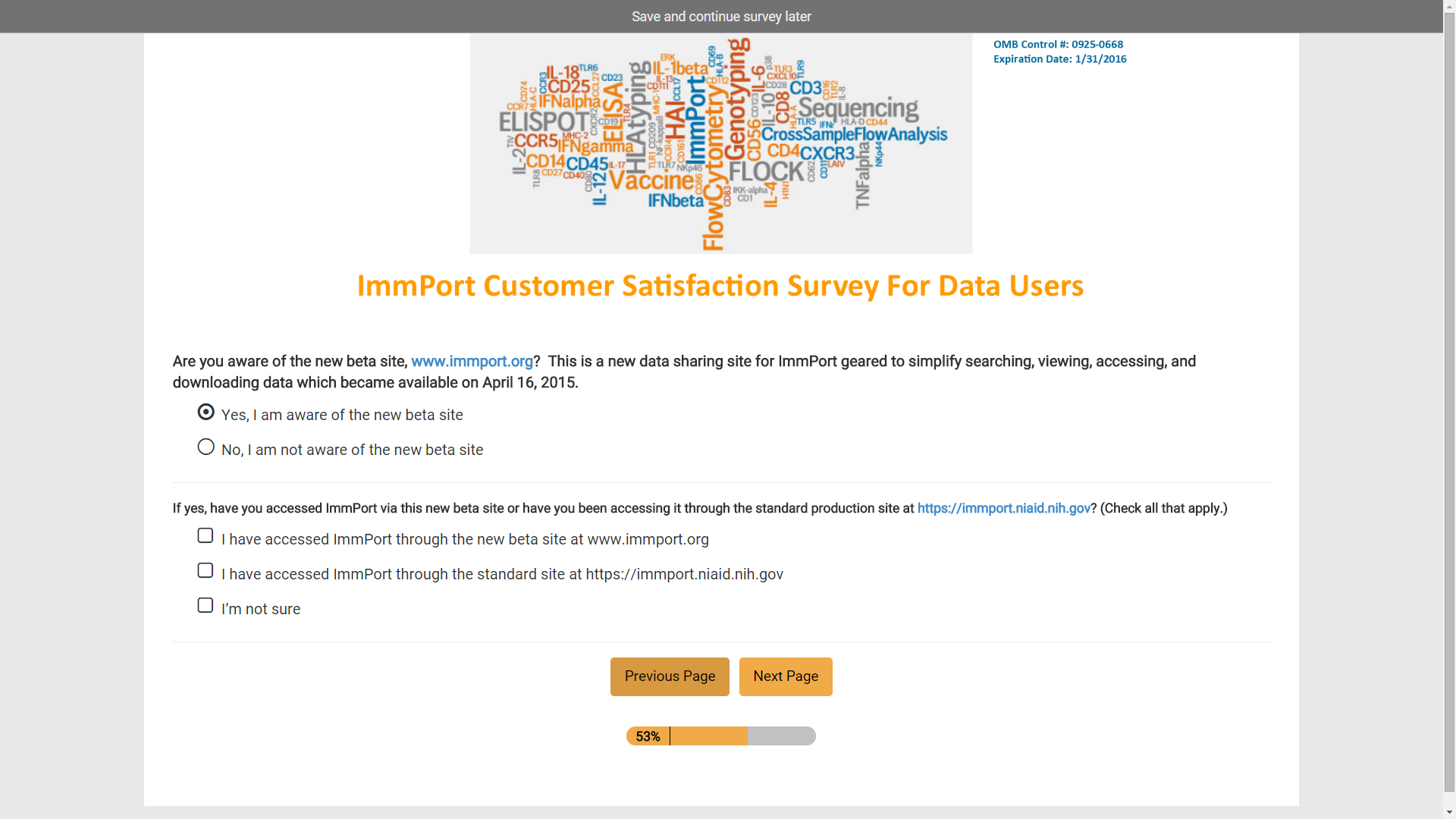The height and width of the screenshot is (819, 1456).
Task: Click Save and continue survey later
Action: [x=721, y=17]
